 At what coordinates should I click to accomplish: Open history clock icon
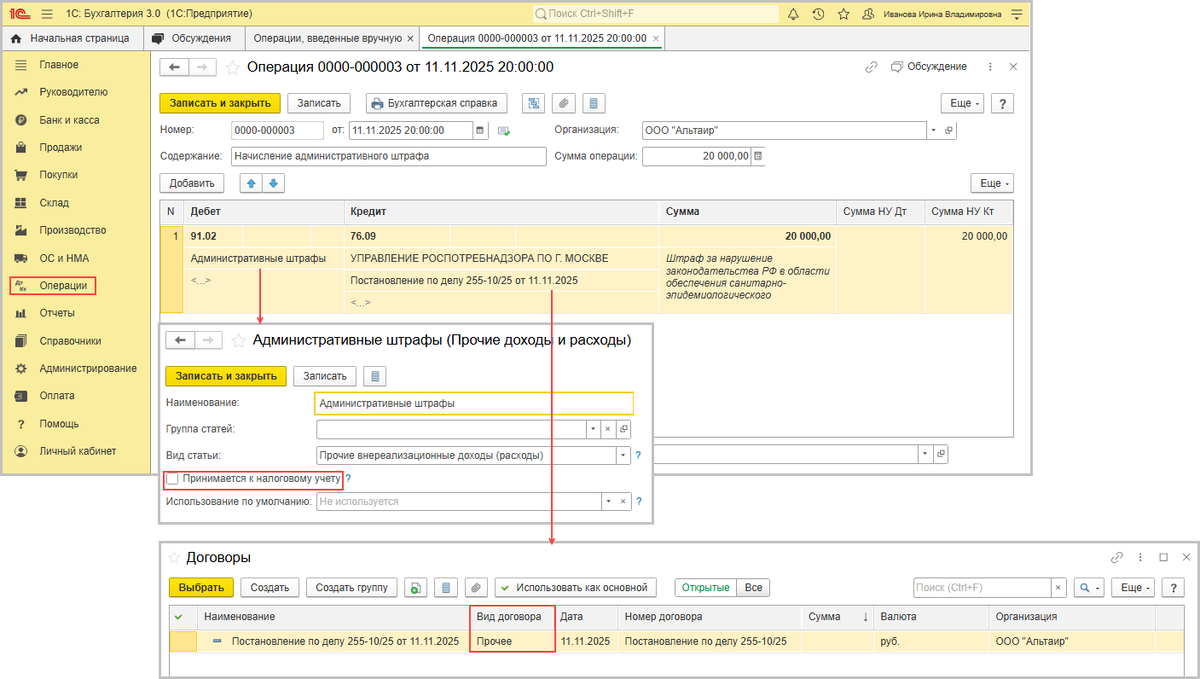pos(819,14)
